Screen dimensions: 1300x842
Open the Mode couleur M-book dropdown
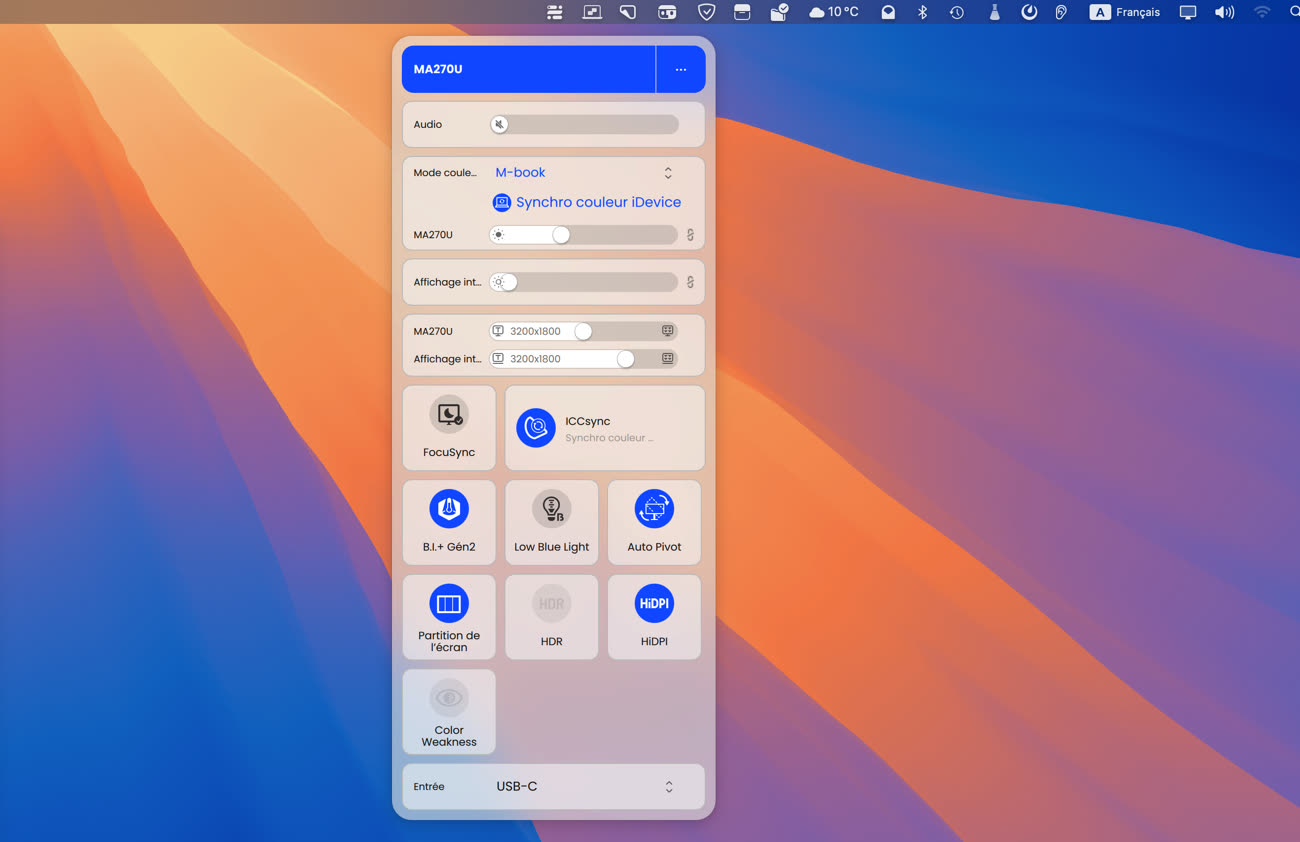pos(585,173)
